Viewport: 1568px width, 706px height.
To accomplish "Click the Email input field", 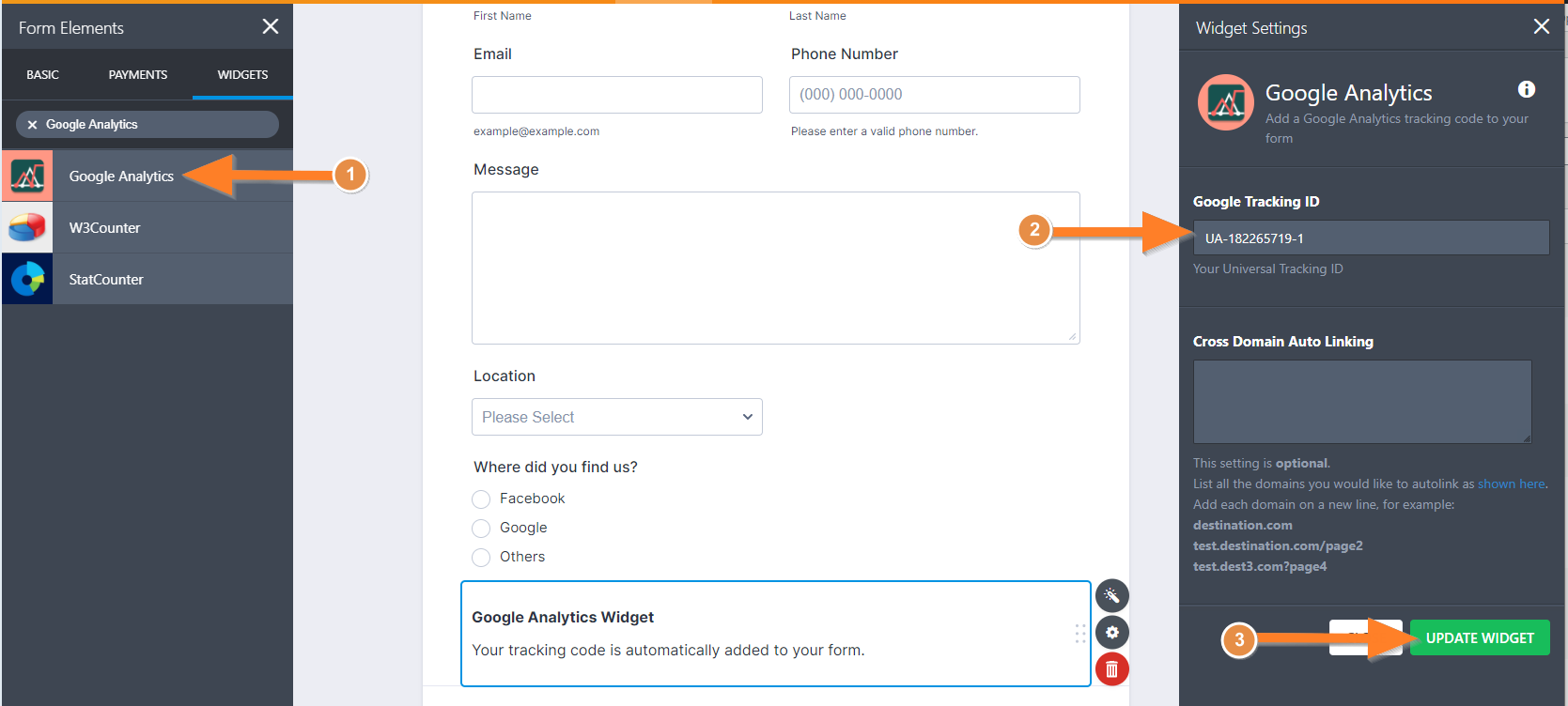I will (616, 95).
